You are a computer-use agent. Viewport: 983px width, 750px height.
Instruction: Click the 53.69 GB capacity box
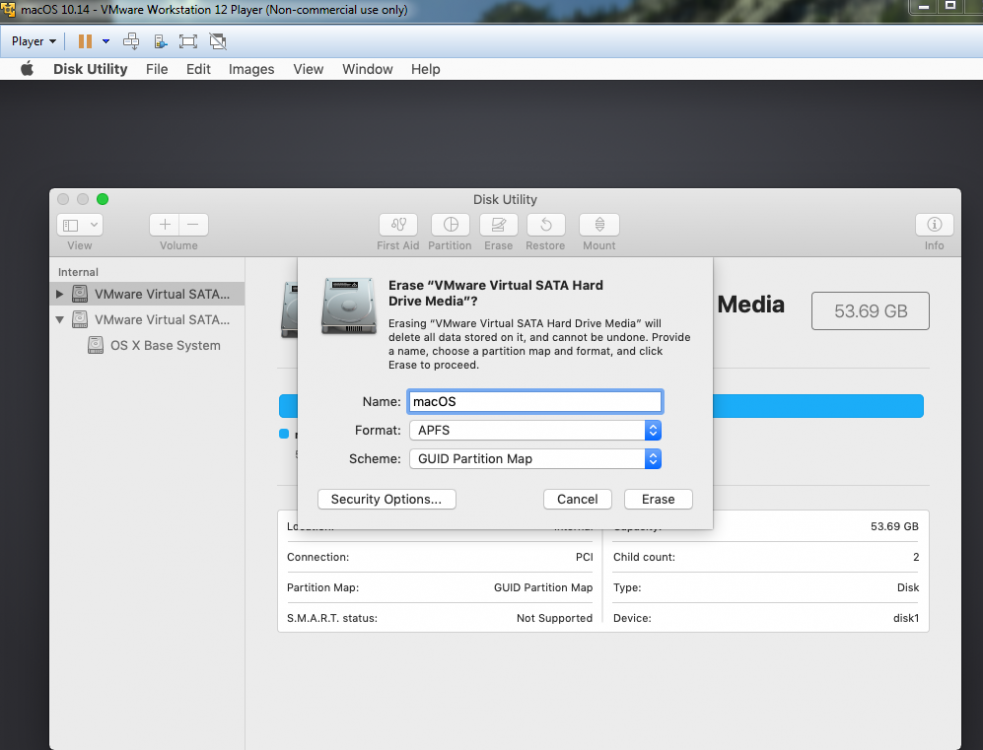point(870,311)
